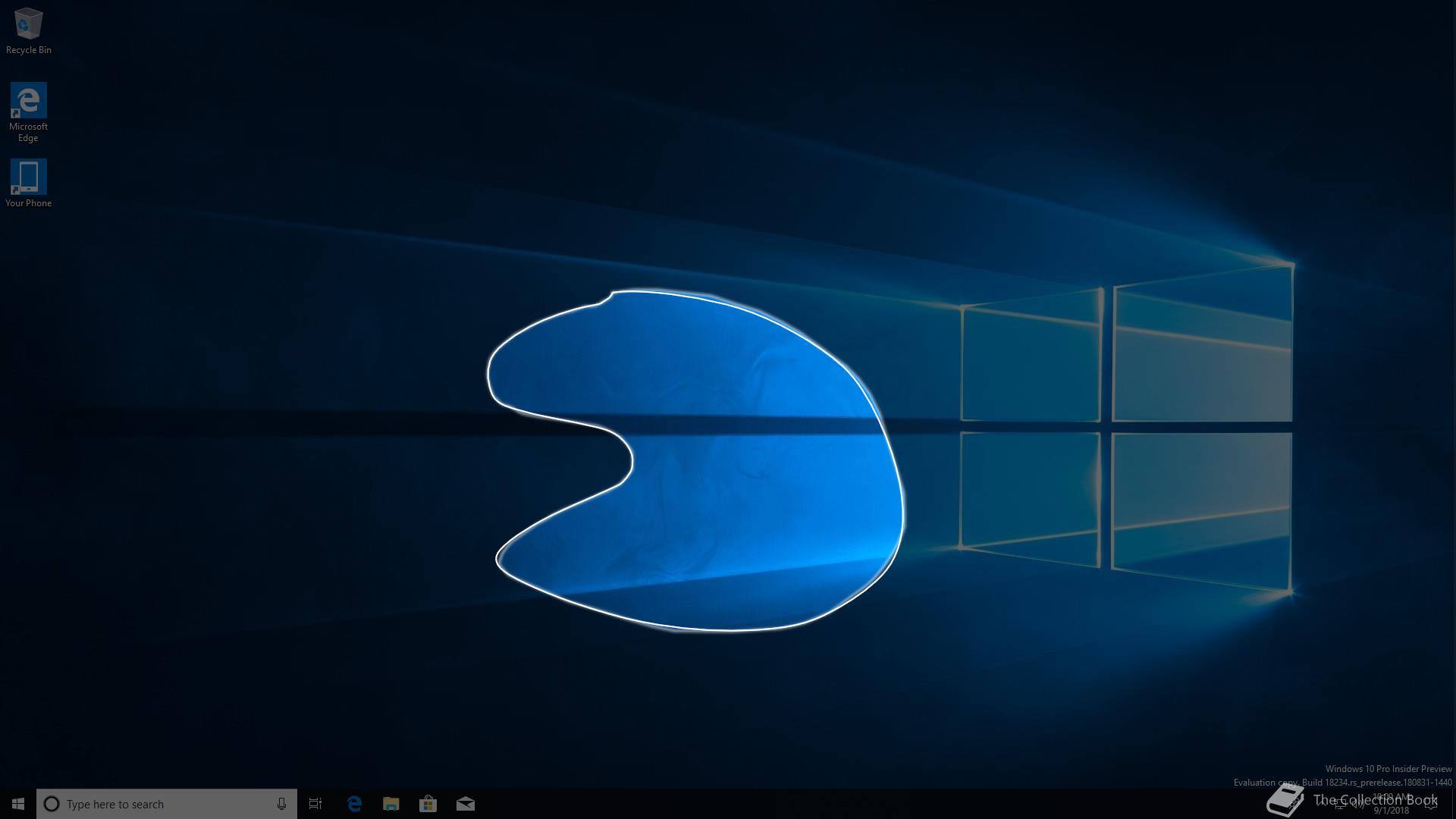This screenshot has width=1456, height=819.
Task: Open the Action Center notifications icon
Action: pyautogui.click(x=1430, y=804)
